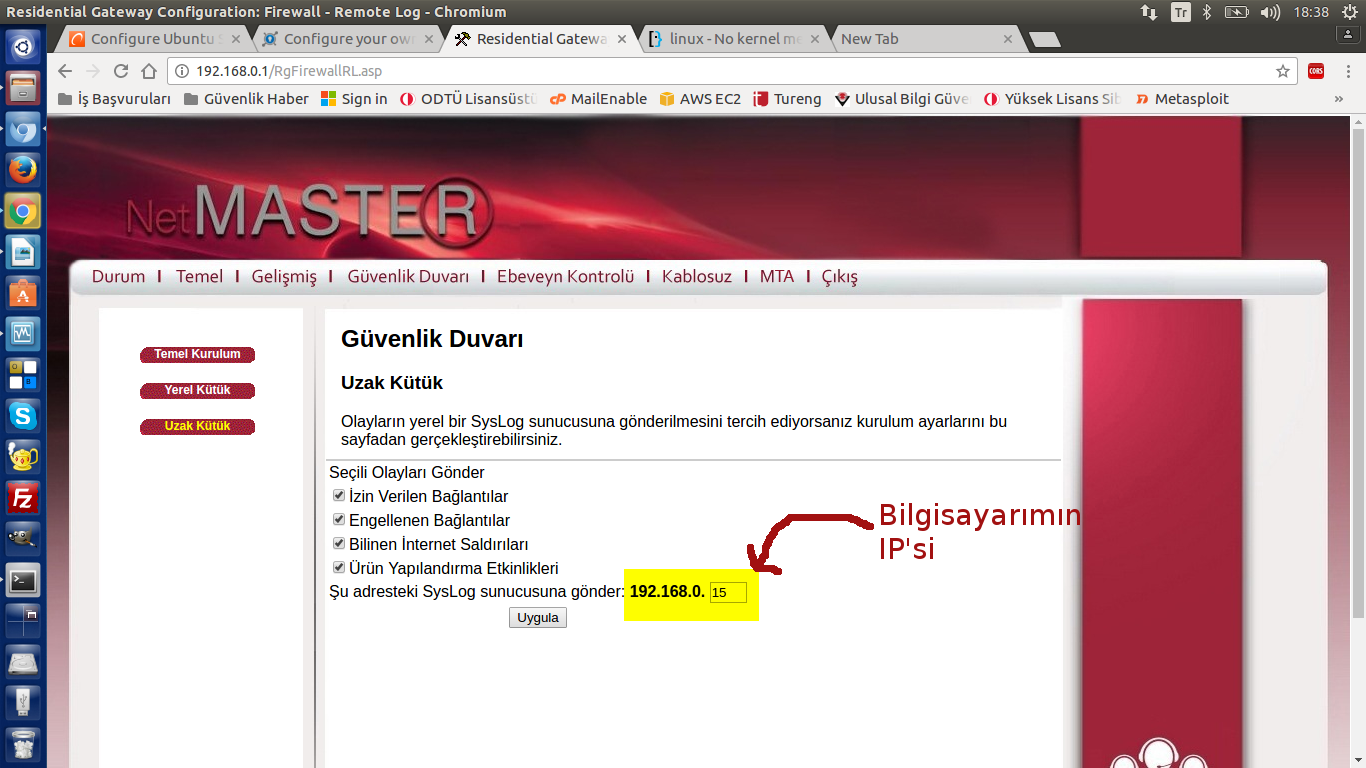Select the Uzak Kütük sidebar page
1366x768 pixels.
pyautogui.click(x=197, y=426)
